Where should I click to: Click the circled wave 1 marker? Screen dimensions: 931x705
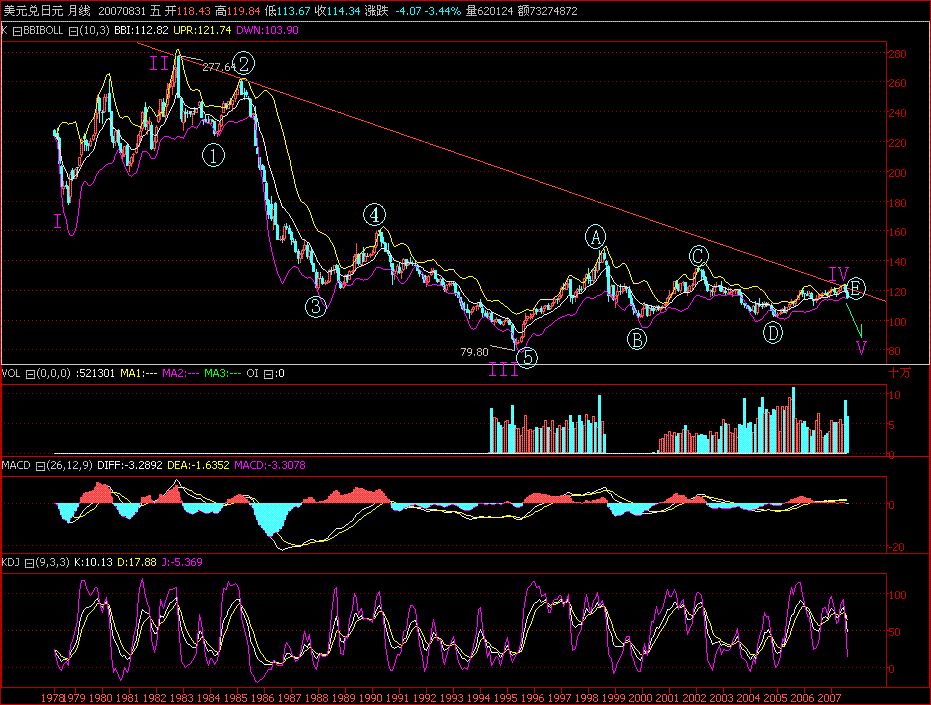[x=213, y=155]
